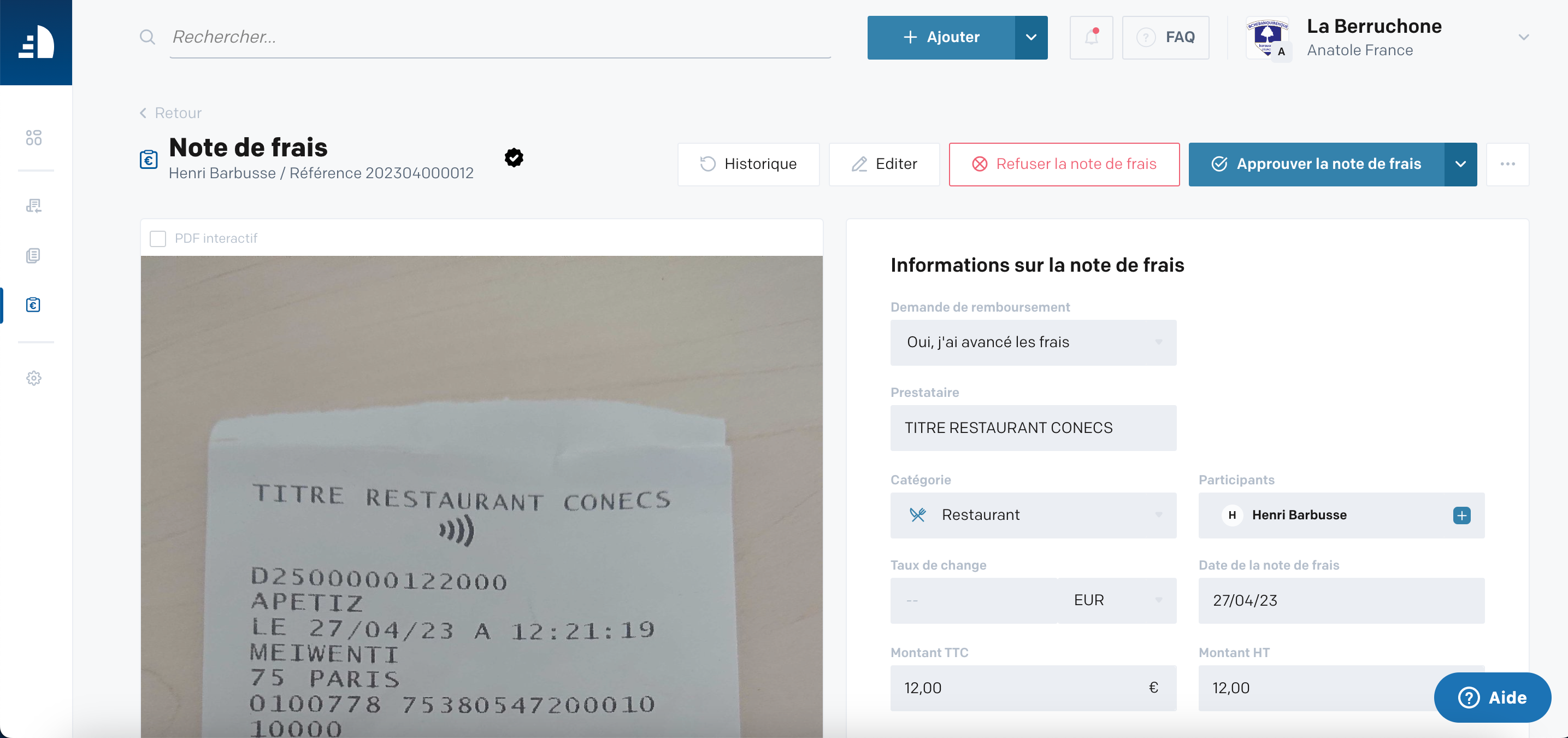
Task: Open the documents icon in the sidebar
Action: point(34,256)
